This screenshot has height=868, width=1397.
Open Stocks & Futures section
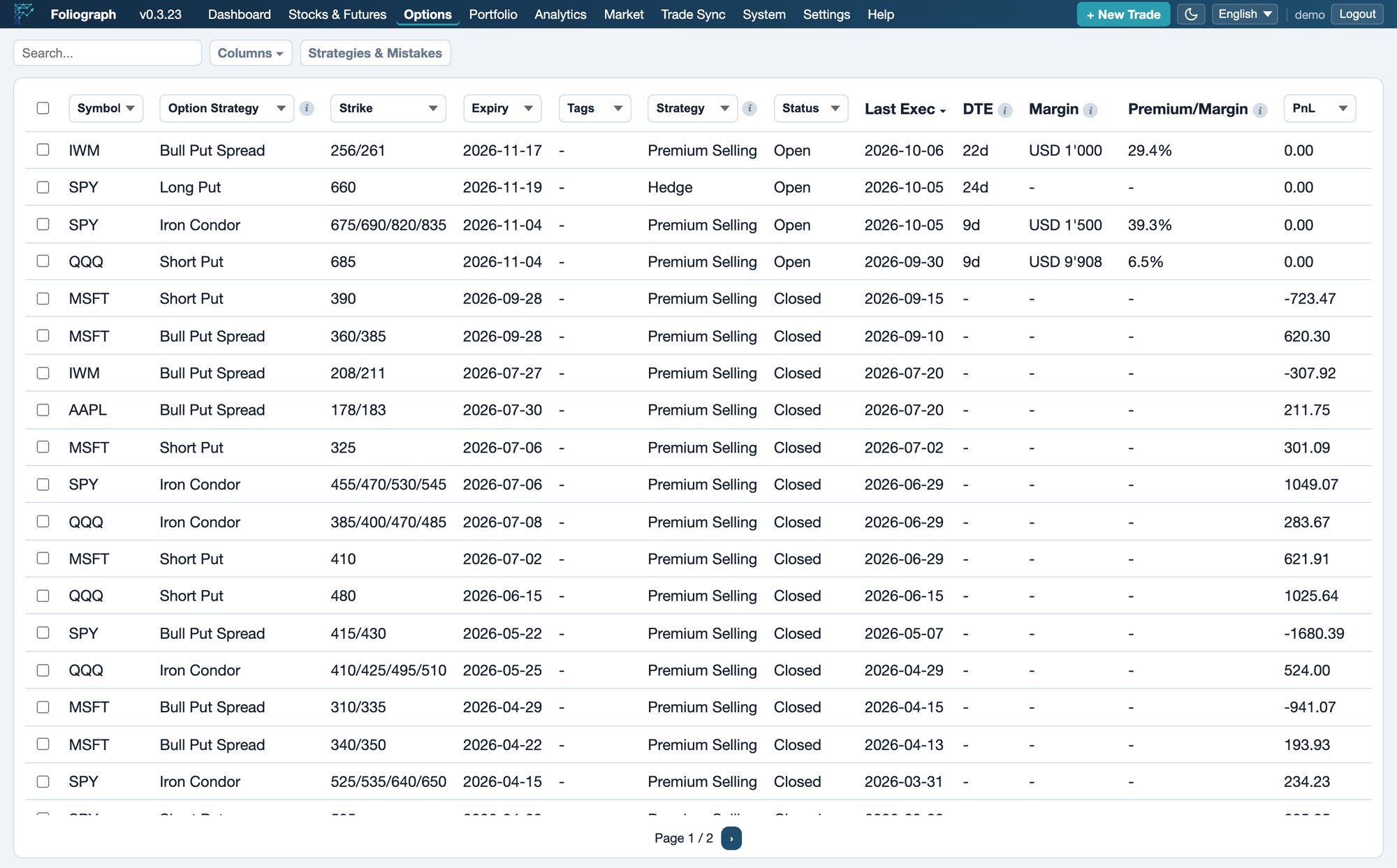click(337, 14)
